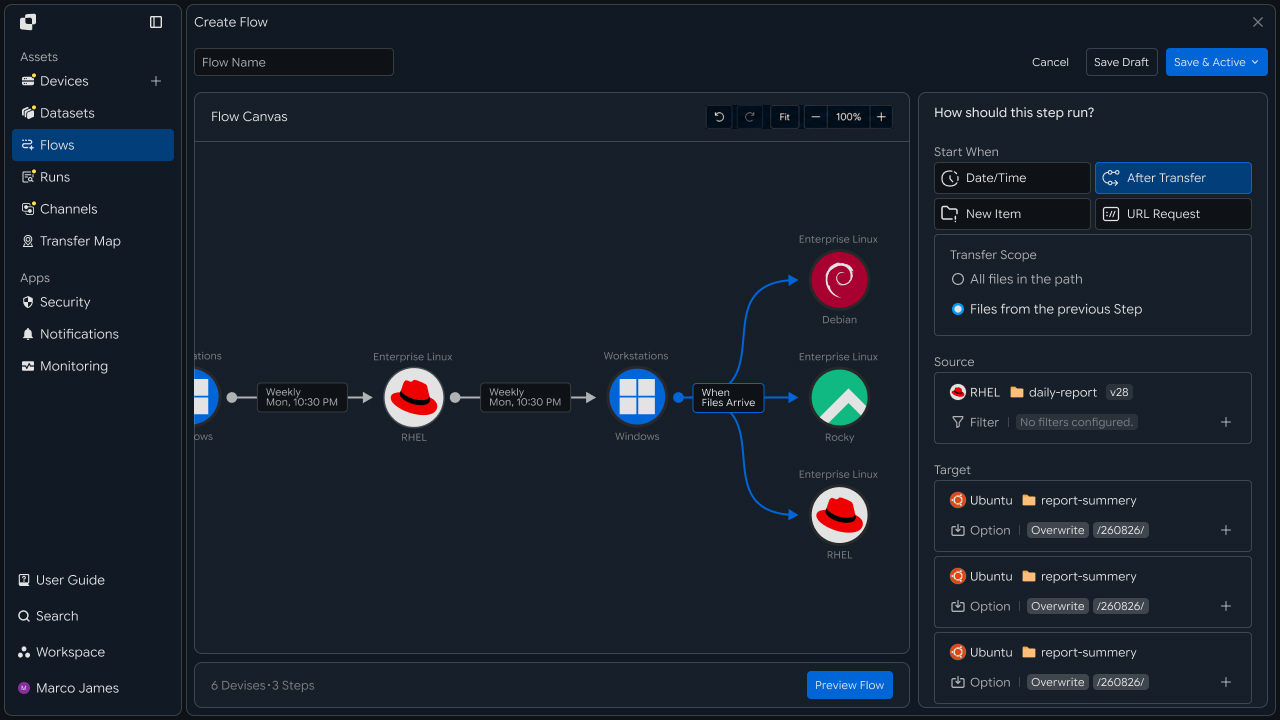Close the Create Flow dialog
Screen dimensions: 1280x720
pyautogui.click(x=1258, y=22)
